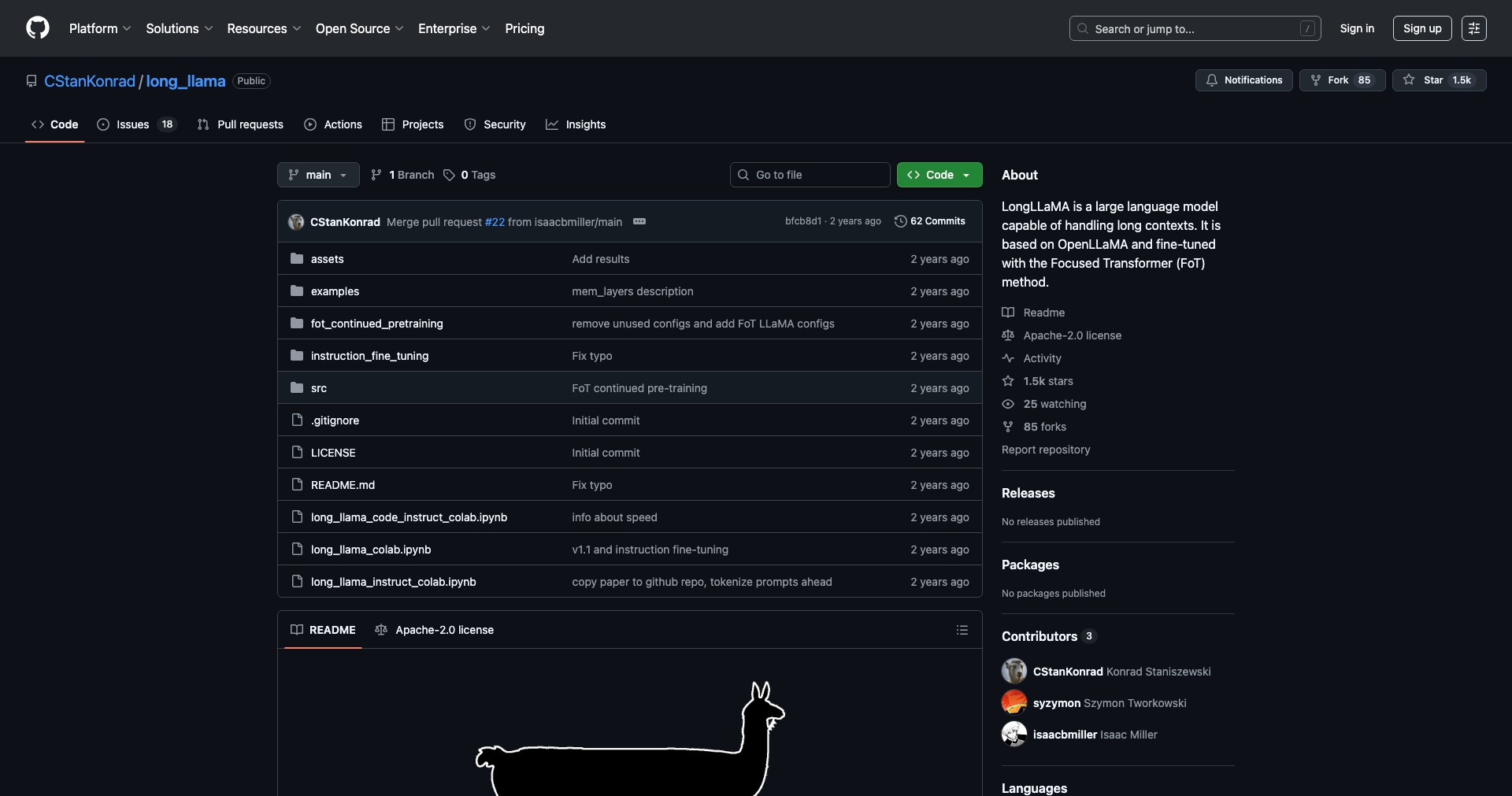Open the bfcb8d1 commit hash
The image size is (1512, 796).
point(802,221)
